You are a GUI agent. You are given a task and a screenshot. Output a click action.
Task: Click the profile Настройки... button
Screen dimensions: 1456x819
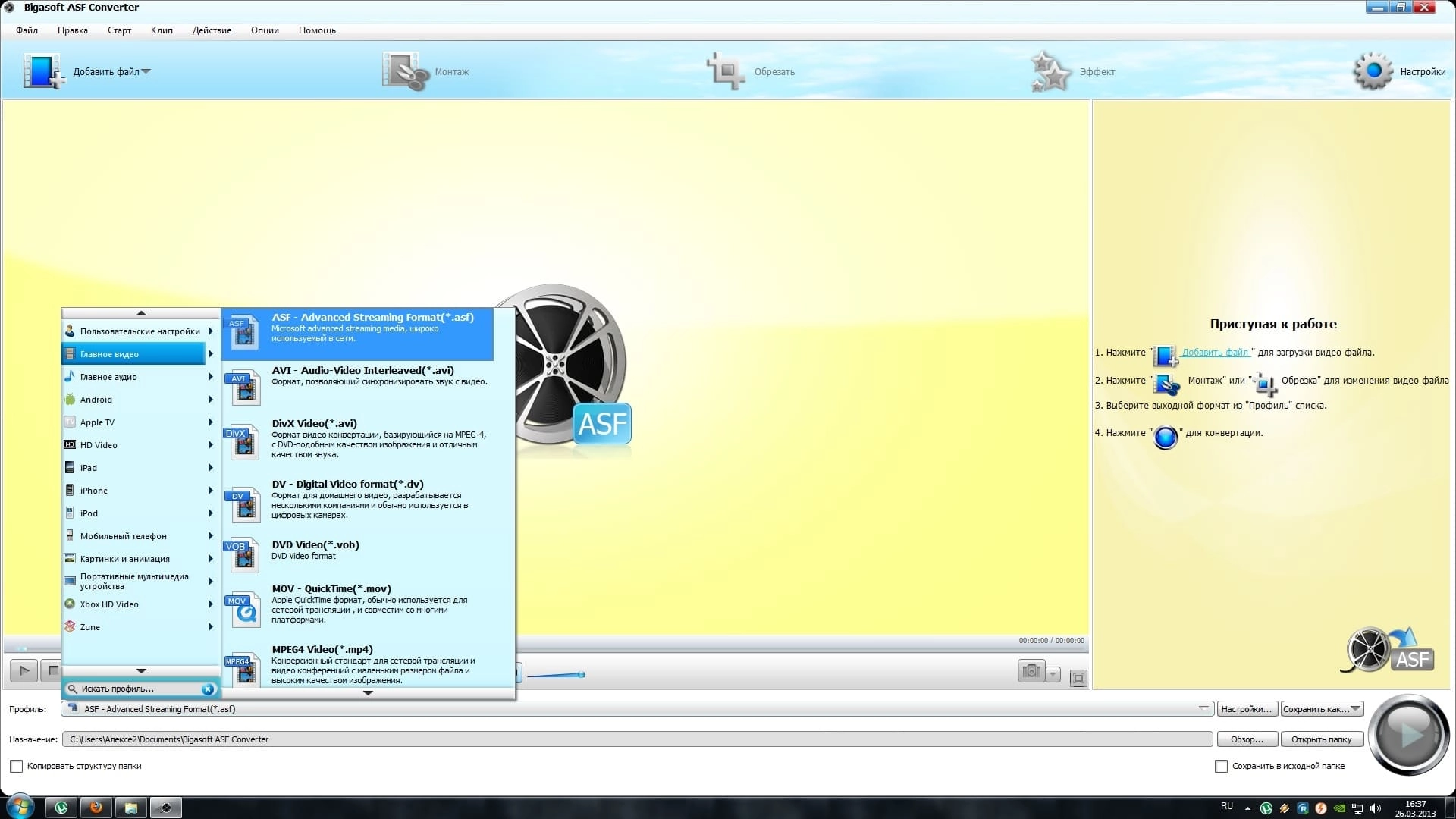[x=1247, y=709]
